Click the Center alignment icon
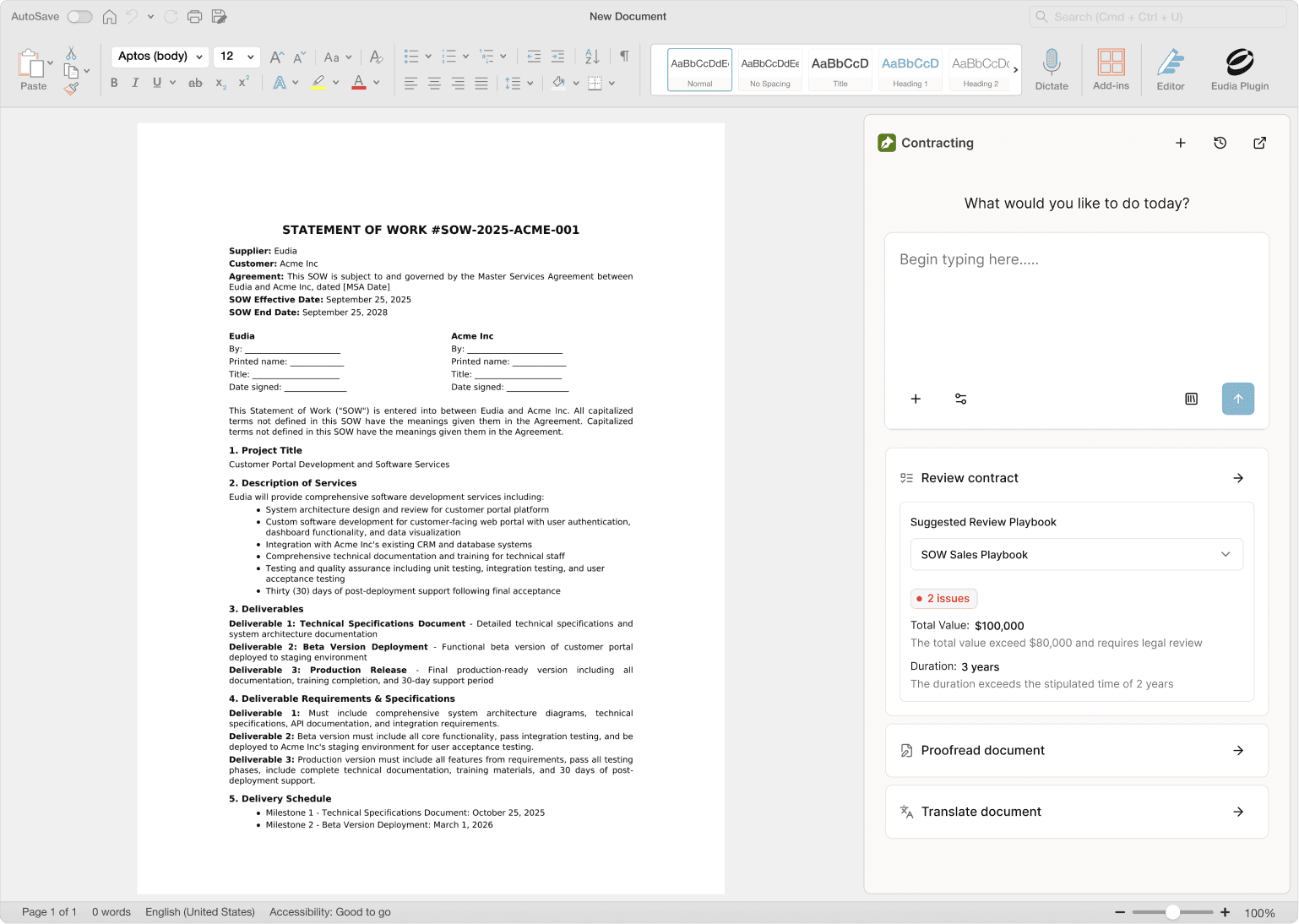The height and width of the screenshot is (924, 1299). 434,83
